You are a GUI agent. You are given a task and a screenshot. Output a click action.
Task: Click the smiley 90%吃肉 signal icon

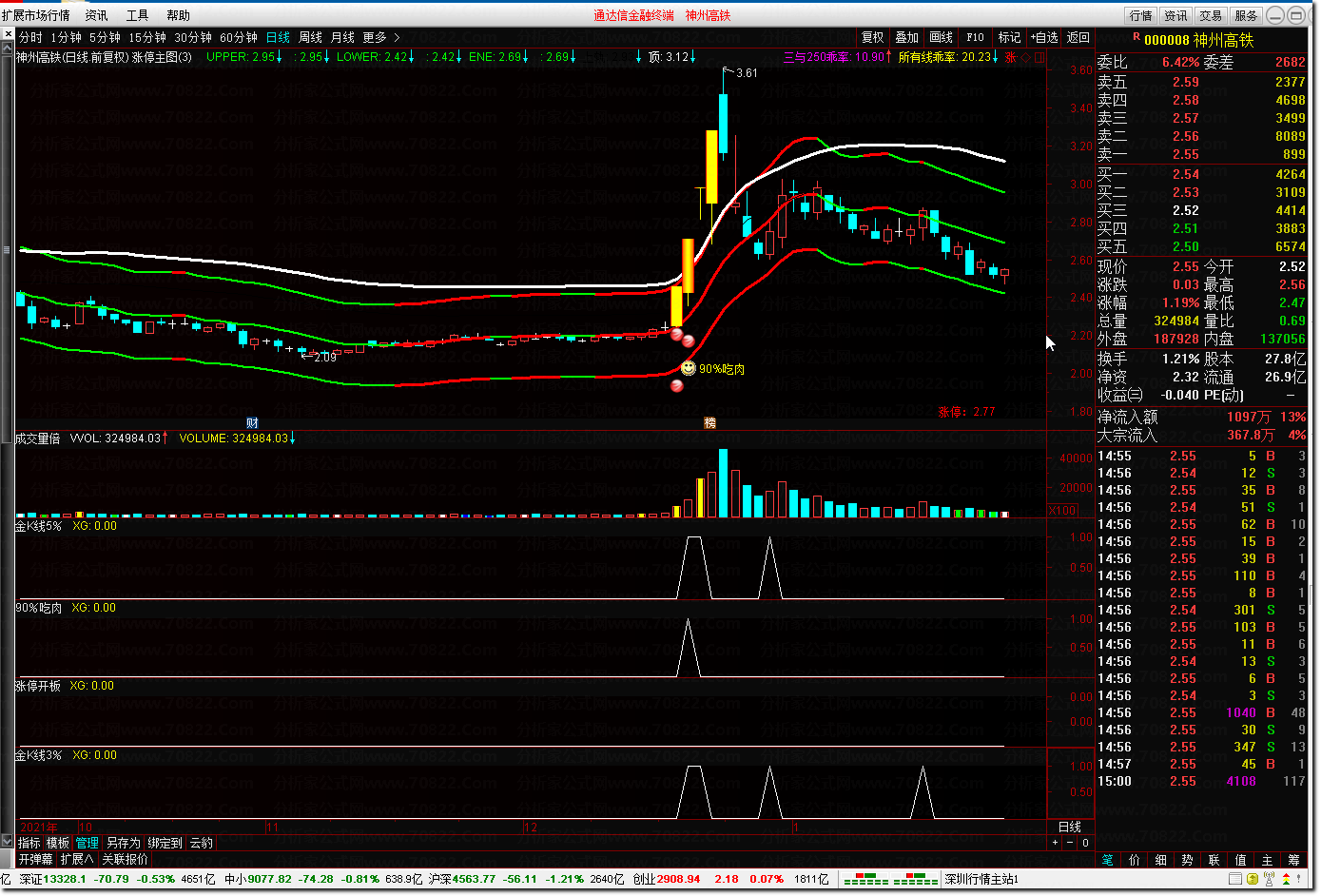688,368
